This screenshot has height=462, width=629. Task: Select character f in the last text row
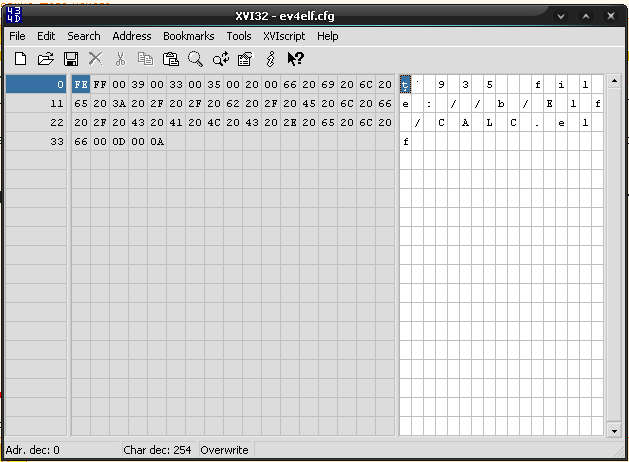pyautogui.click(x=406, y=142)
